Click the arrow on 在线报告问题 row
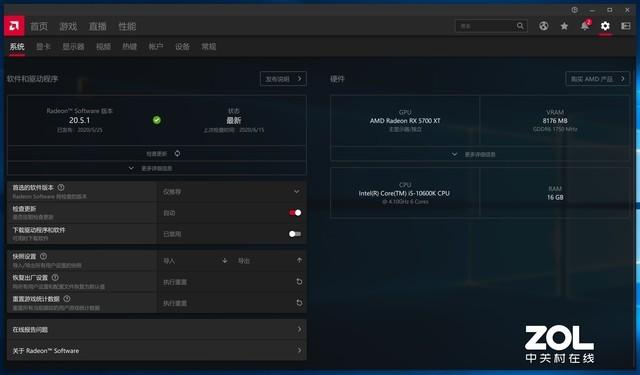 point(299,329)
